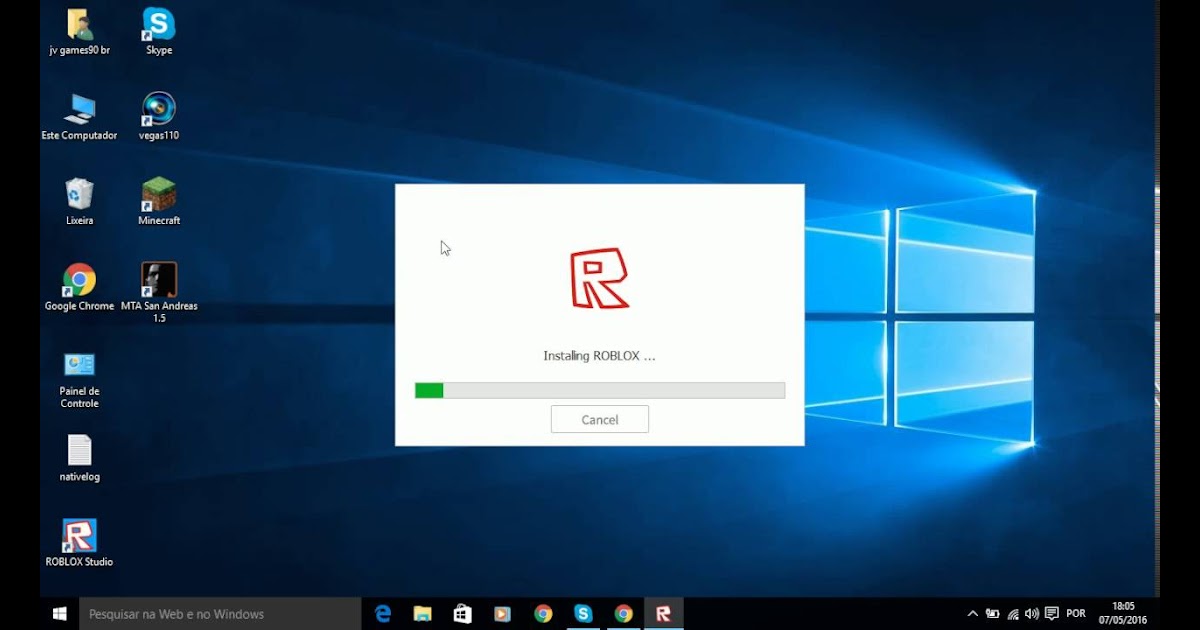Select the Lixeira recycle bin icon
Image resolution: width=1200 pixels, height=630 pixels.
79,202
